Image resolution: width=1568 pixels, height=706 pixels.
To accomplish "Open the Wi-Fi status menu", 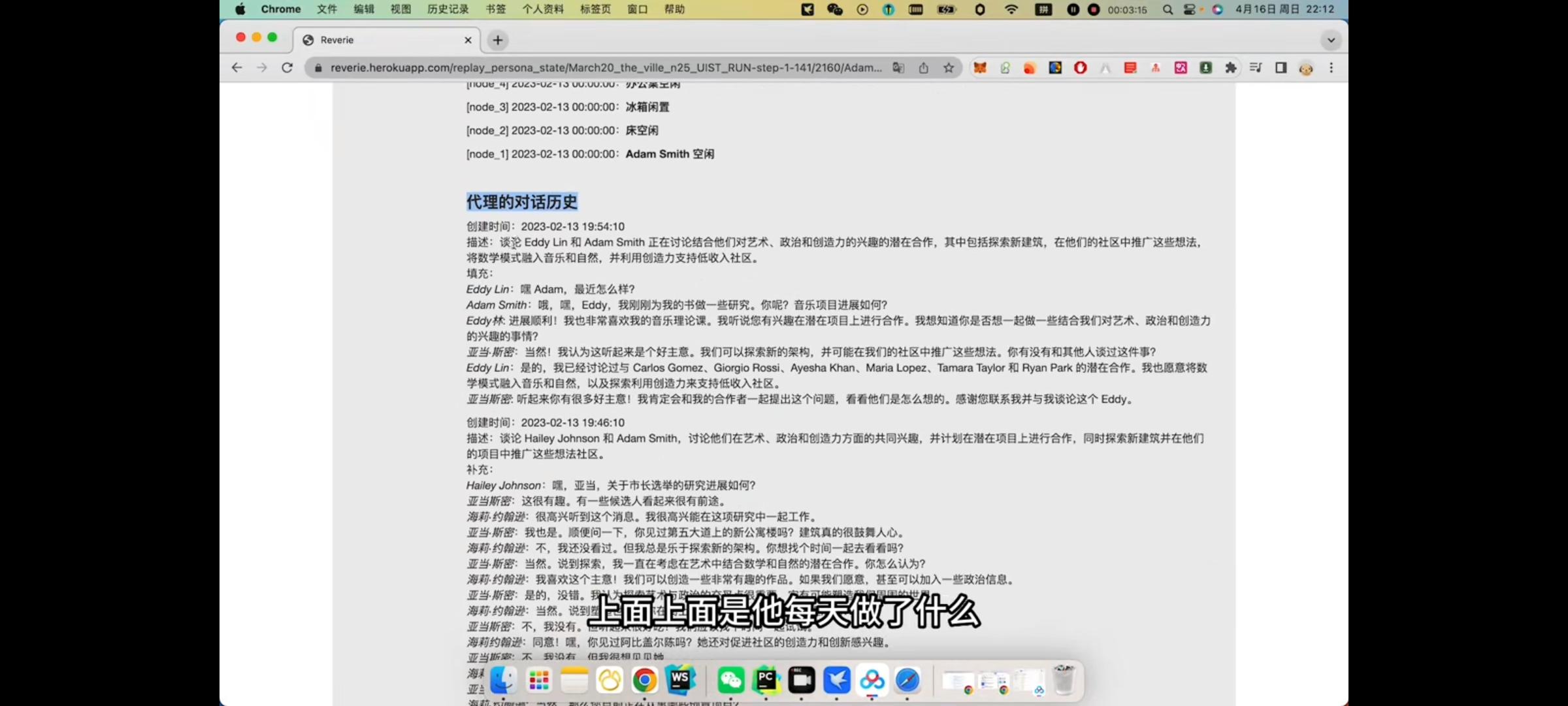I will (x=1011, y=9).
